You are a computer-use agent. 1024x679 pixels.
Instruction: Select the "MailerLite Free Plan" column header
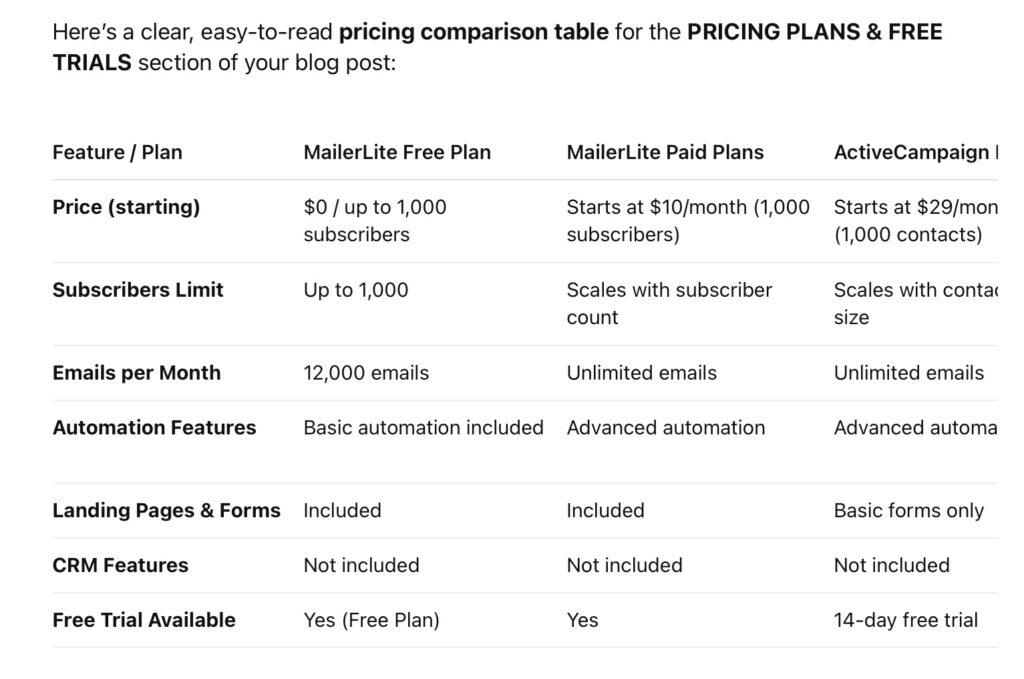397,153
